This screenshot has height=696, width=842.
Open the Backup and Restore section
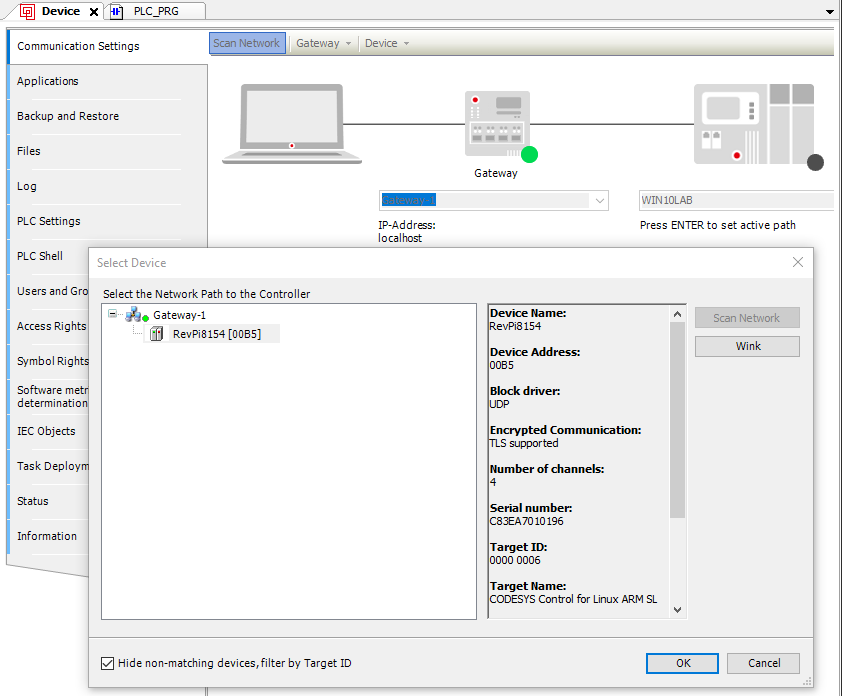(68, 116)
